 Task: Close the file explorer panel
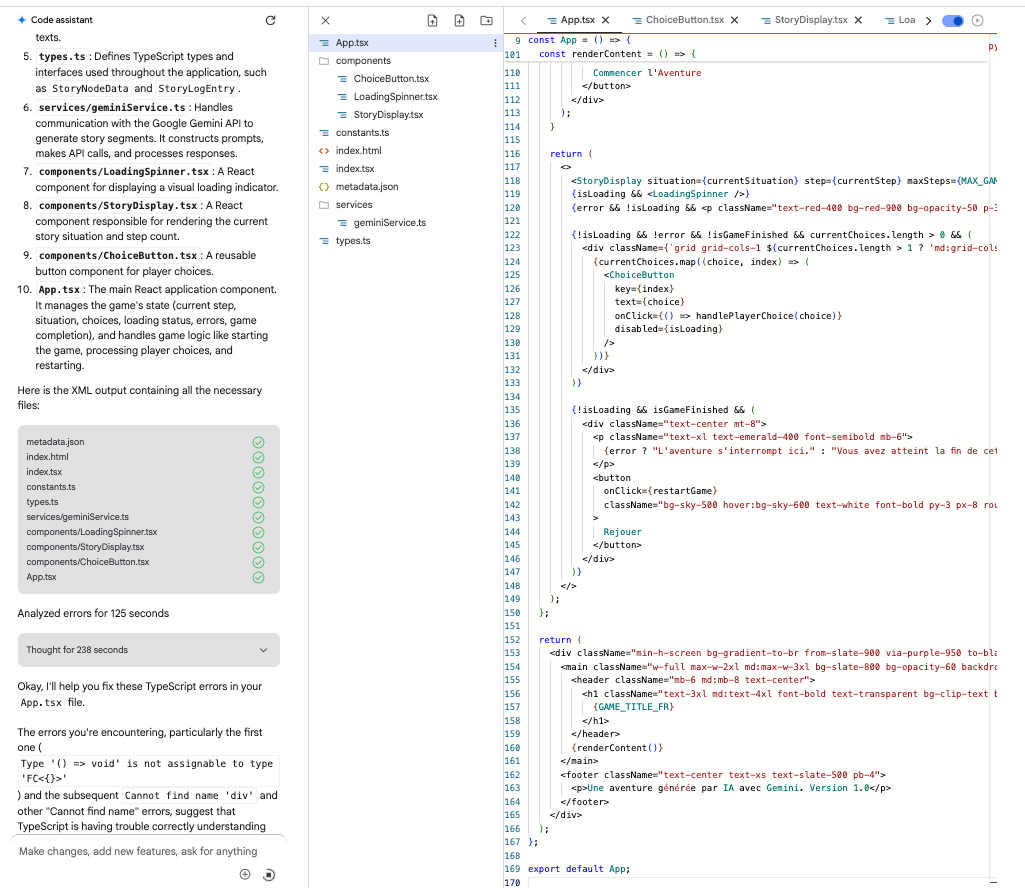tap(325, 20)
